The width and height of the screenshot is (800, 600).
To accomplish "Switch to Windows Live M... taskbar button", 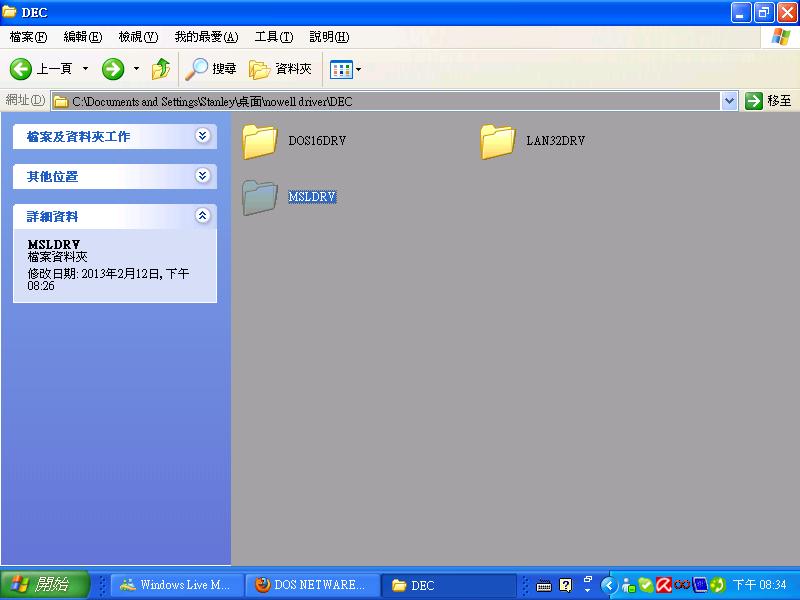I will click(x=176, y=585).
